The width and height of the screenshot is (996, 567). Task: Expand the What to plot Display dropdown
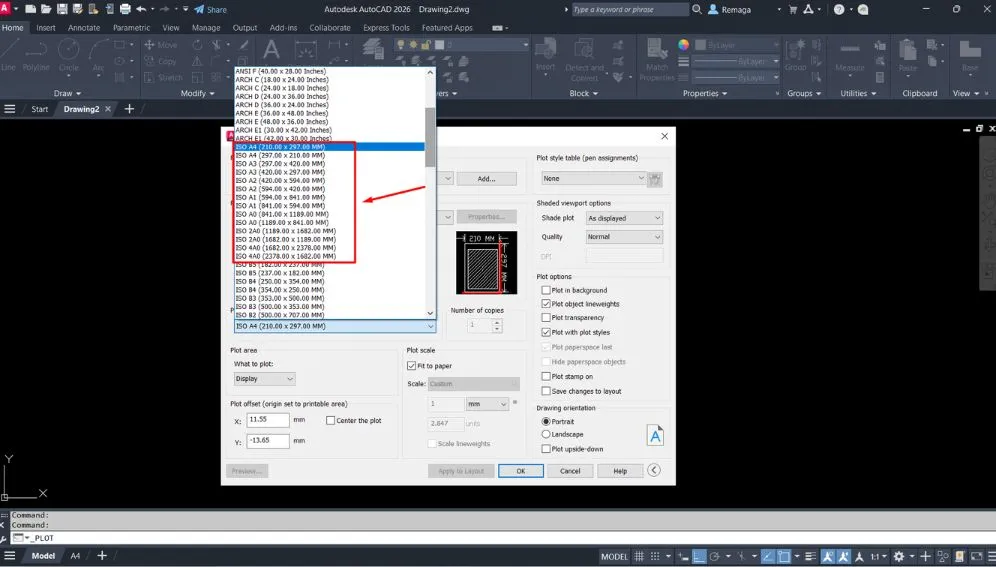point(264,379)
